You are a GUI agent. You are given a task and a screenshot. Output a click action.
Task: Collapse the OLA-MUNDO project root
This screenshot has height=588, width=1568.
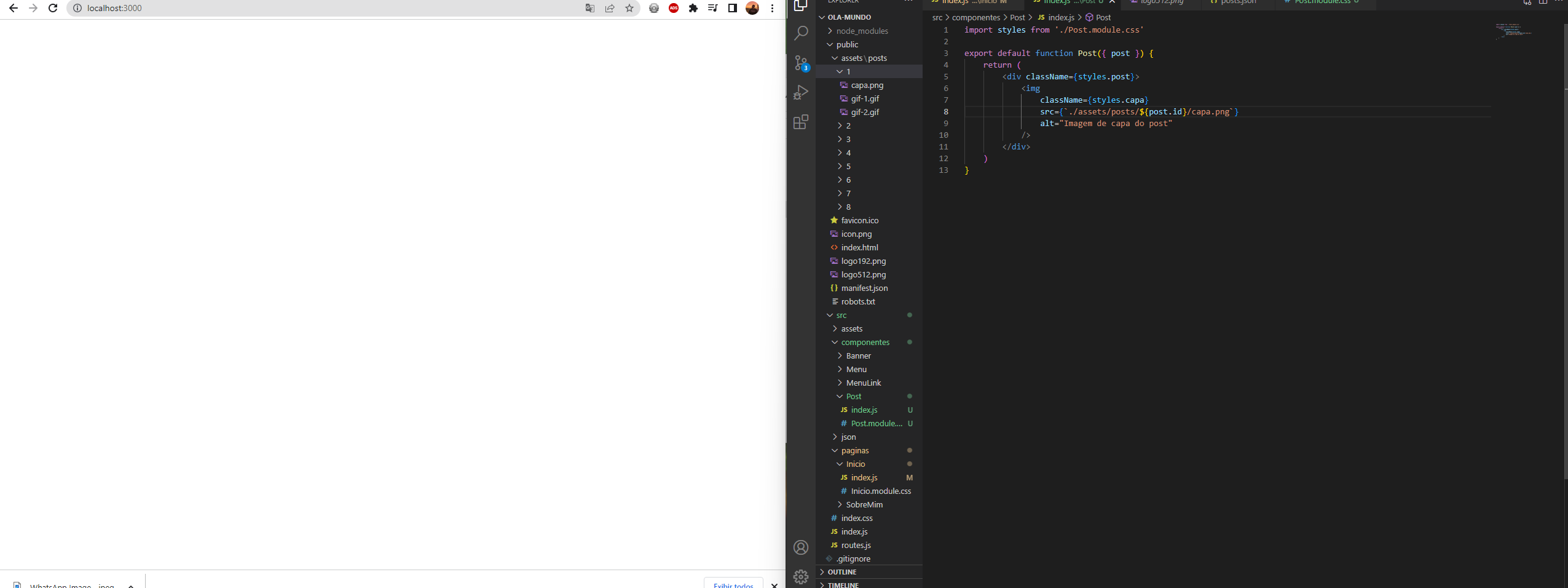(x=869, y=17)
